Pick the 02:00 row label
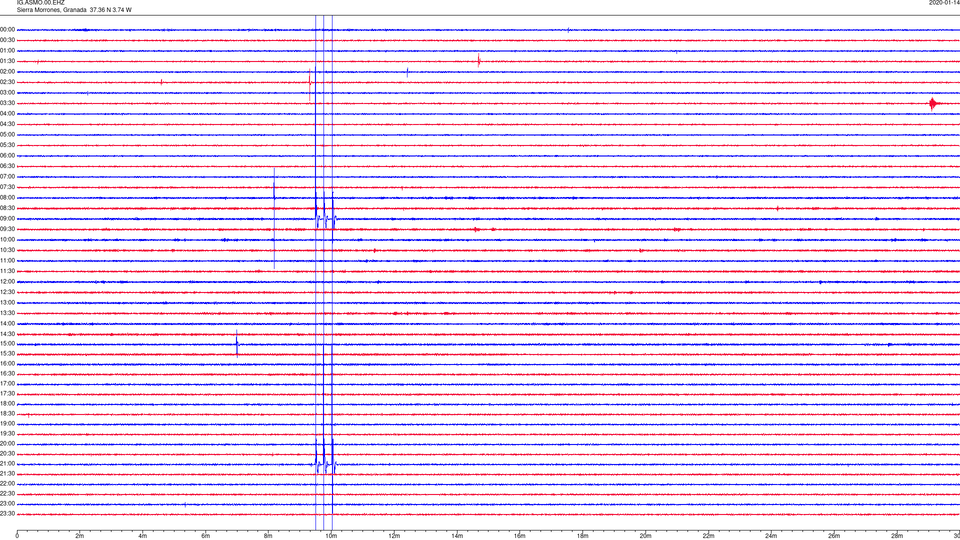Viewport: 960px width, 540px height. click(x=8, y=72)
